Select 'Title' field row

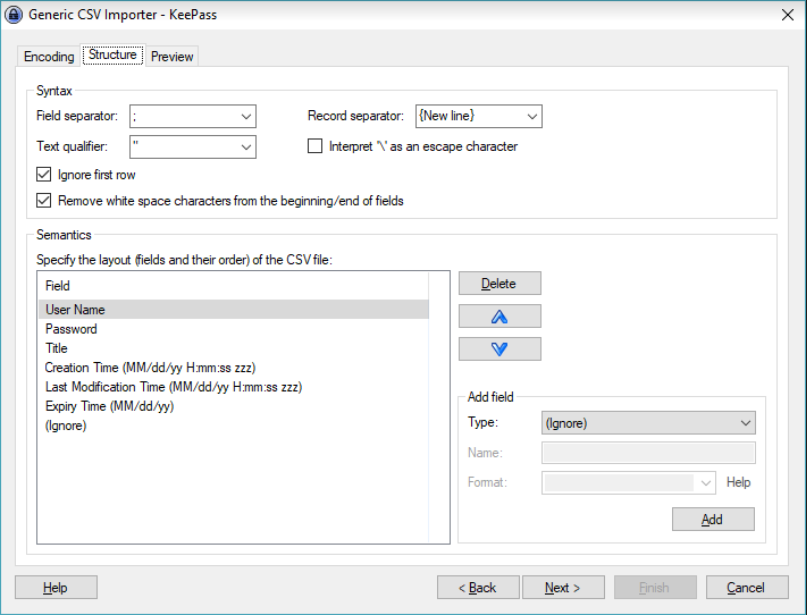[234, 348]
